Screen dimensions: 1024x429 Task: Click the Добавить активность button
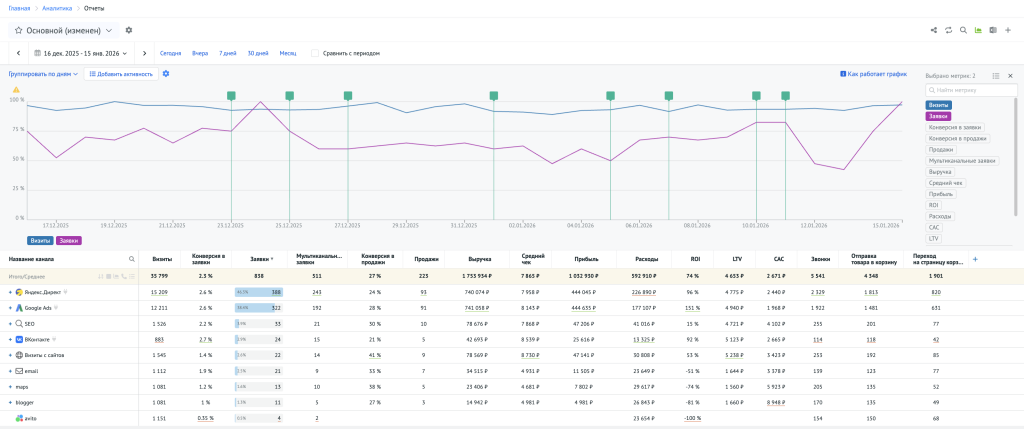pos(121,73)
